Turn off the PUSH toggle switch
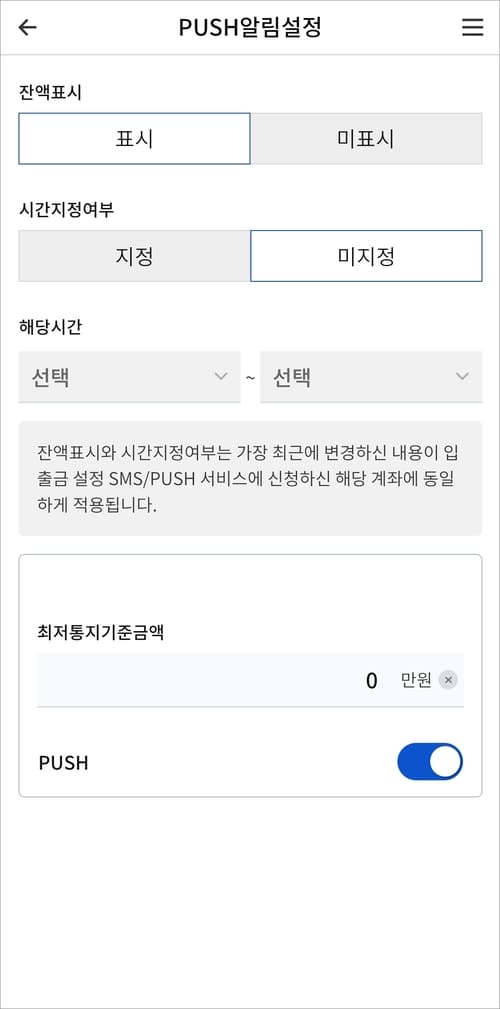Image resolution: width=500 pixels, height=1009 pixels. pos(430,762)
